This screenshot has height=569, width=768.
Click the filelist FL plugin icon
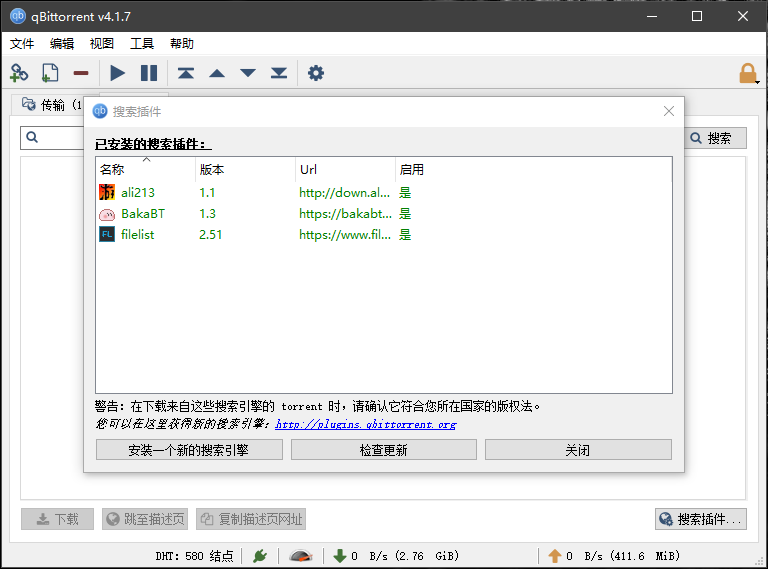click(107, 235)
